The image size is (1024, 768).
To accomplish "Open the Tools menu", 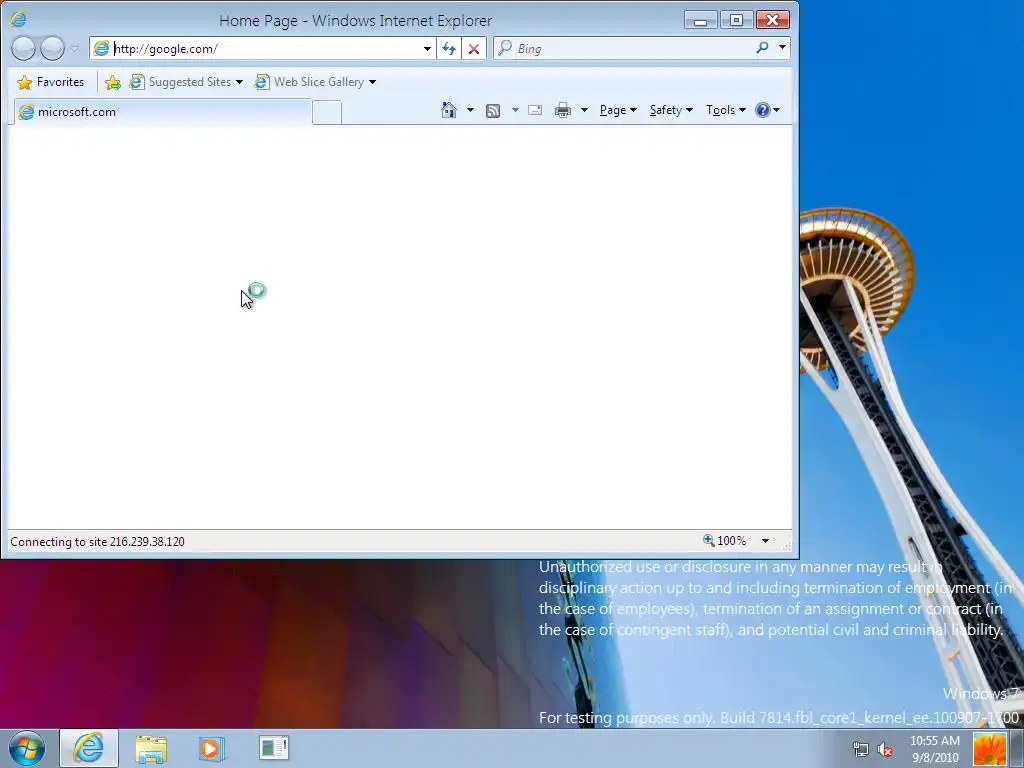I will (726, 110).
